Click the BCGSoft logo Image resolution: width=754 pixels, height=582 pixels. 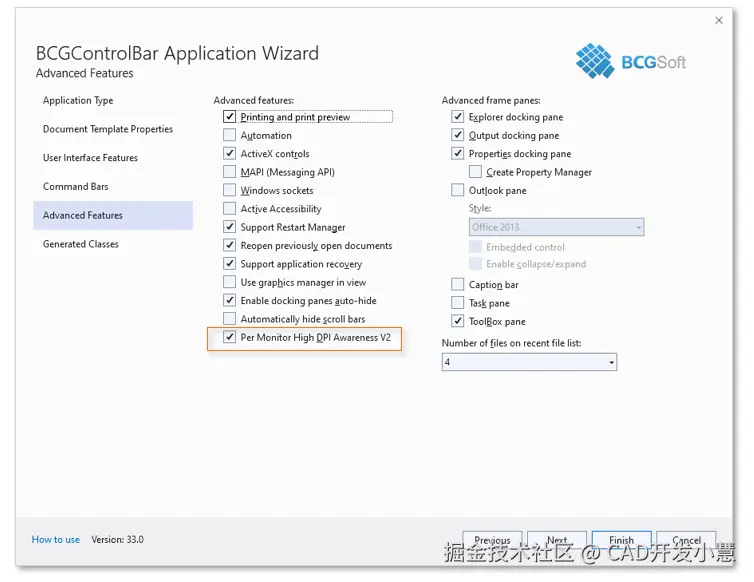(630, 61)
